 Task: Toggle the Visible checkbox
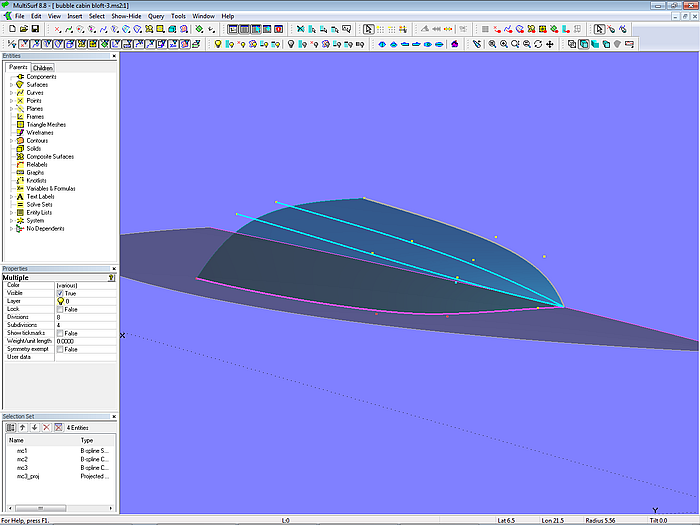pos(60,293)
